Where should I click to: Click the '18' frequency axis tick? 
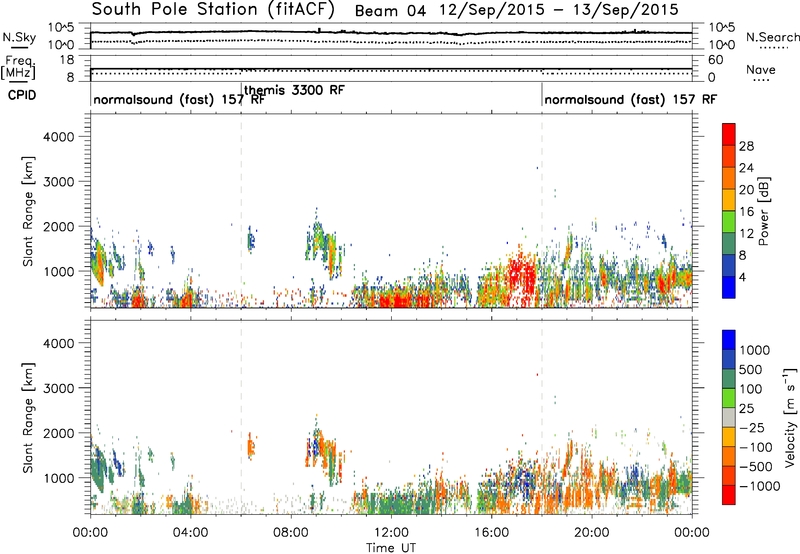pos(67,60)
